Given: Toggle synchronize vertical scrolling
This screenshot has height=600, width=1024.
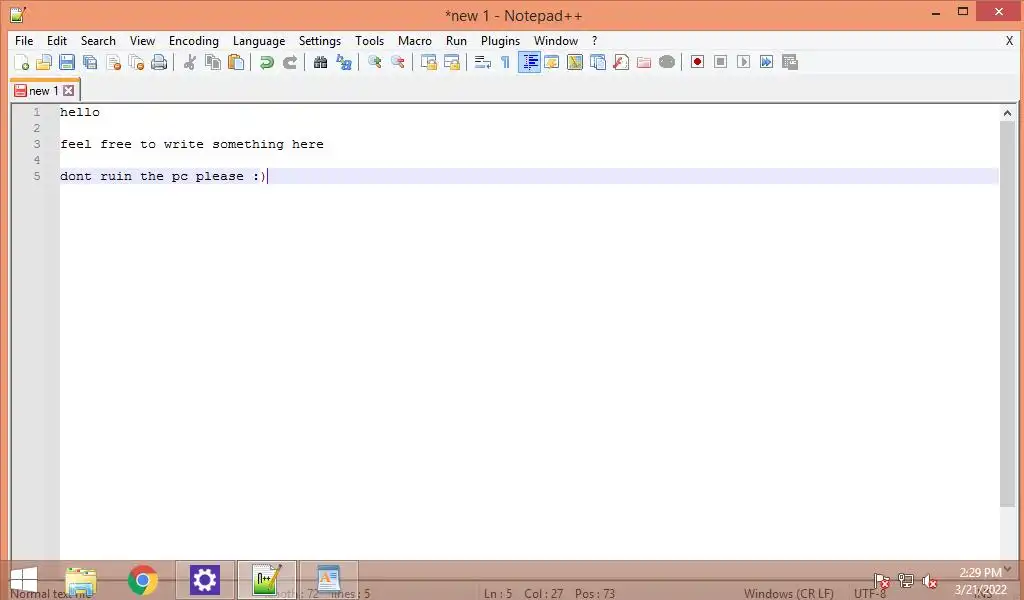Looking at the screenshot, I should coord(428,62).
